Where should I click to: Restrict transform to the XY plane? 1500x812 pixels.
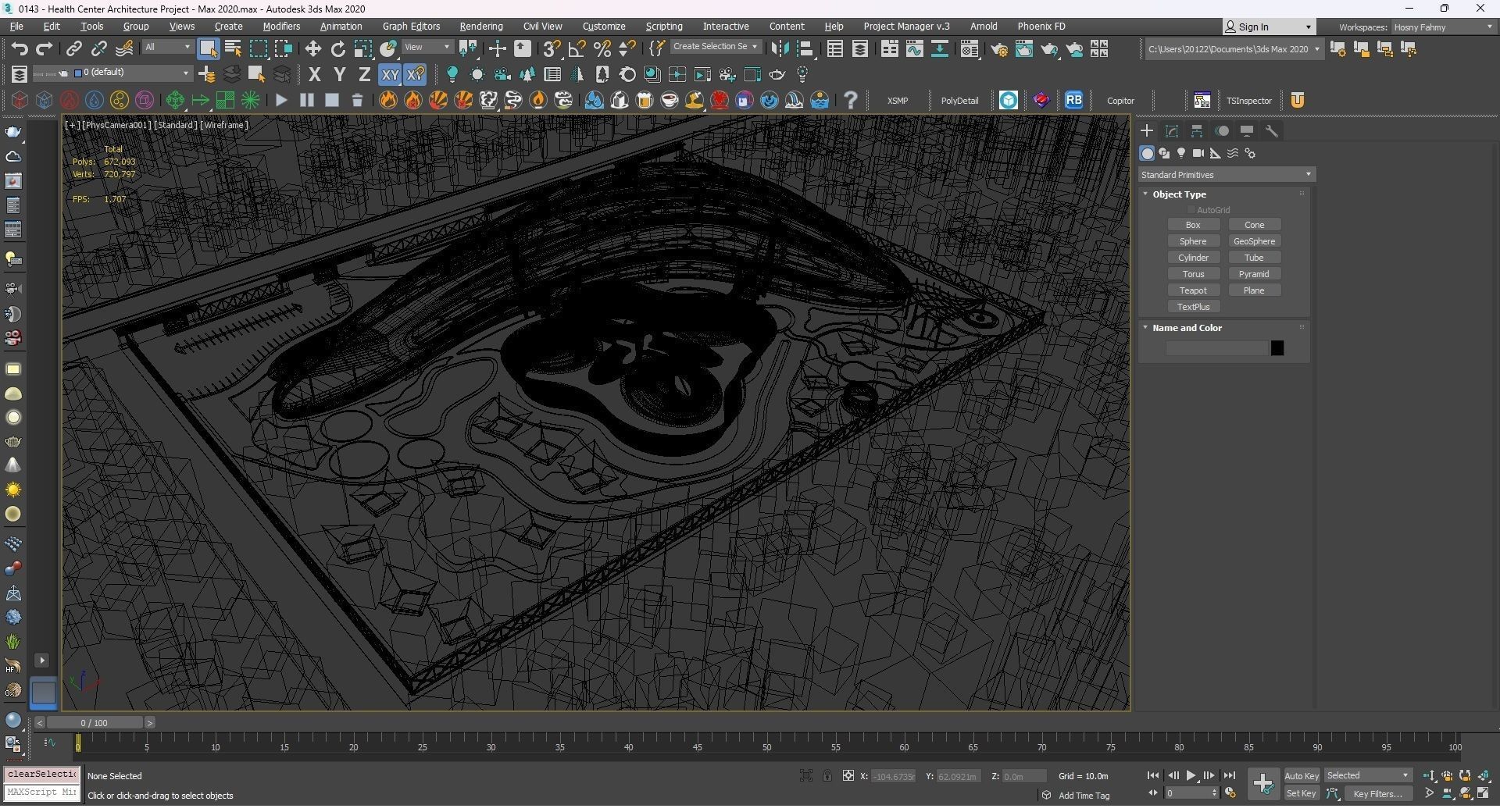click(390, 75)
